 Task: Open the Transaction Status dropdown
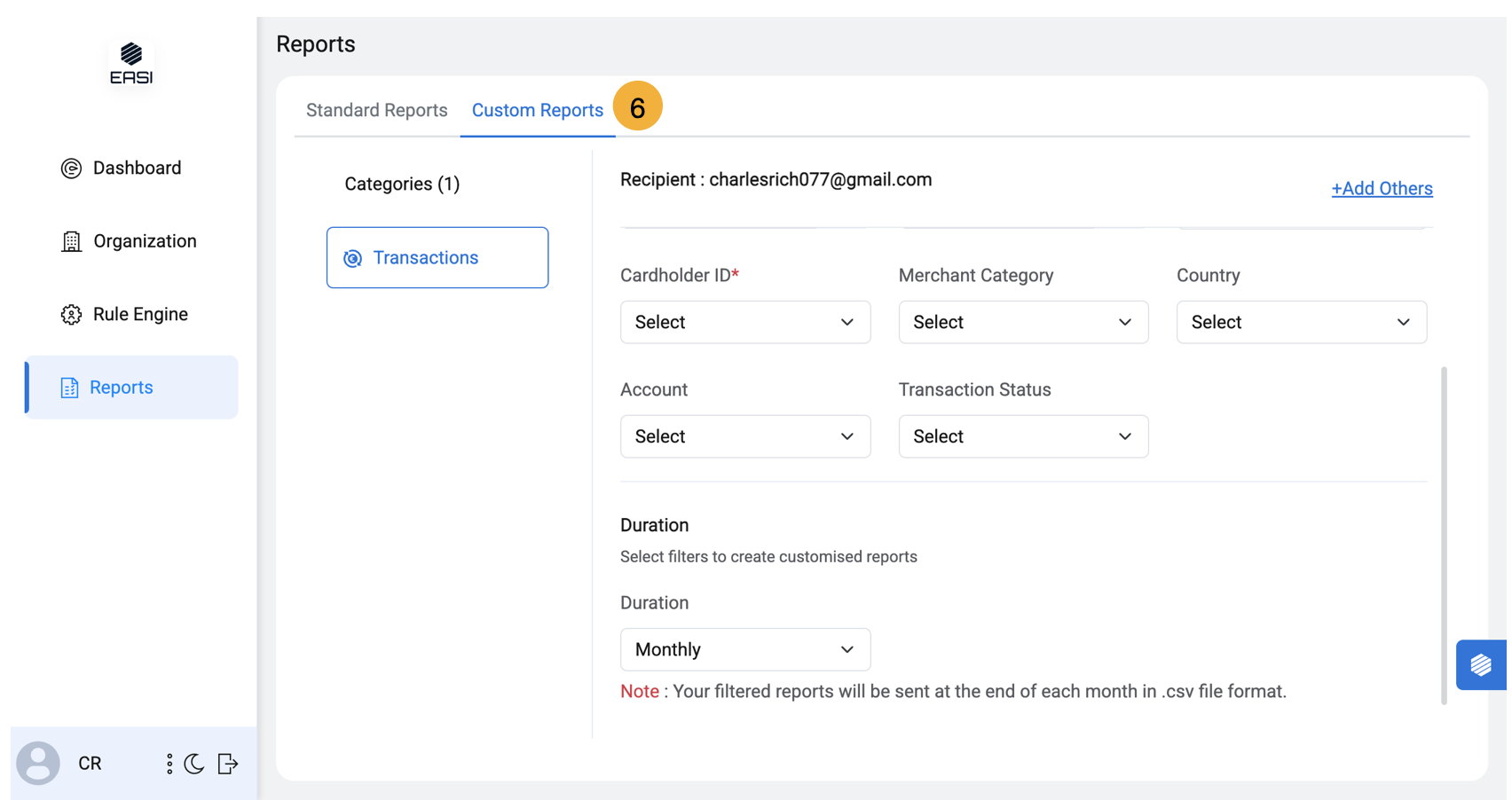point(1022,436)
